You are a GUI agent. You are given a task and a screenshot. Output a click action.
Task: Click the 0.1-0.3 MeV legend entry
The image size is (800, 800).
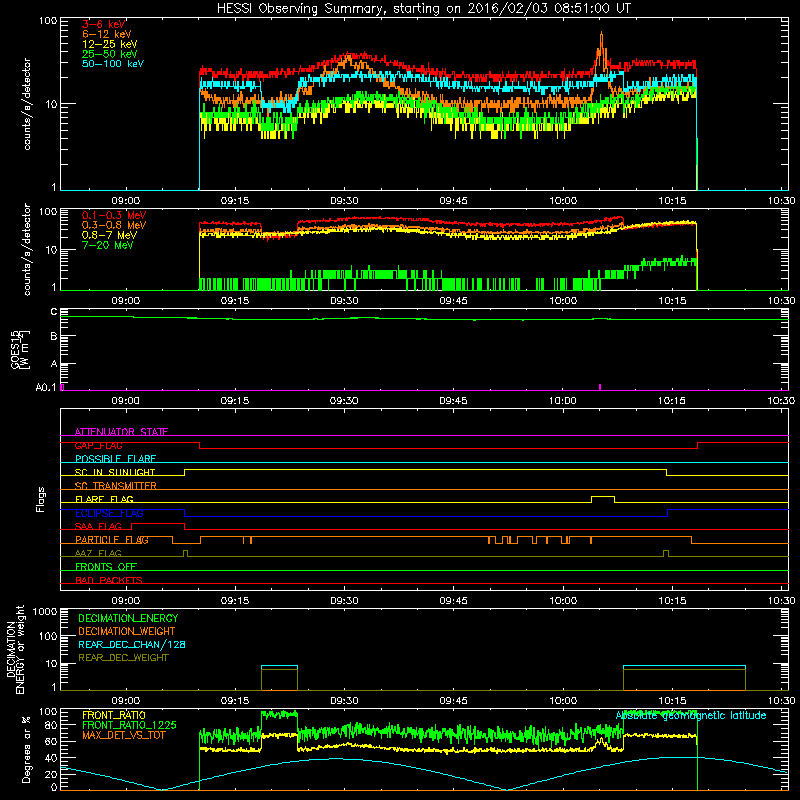pyautogui.click(x=114, y=215)
